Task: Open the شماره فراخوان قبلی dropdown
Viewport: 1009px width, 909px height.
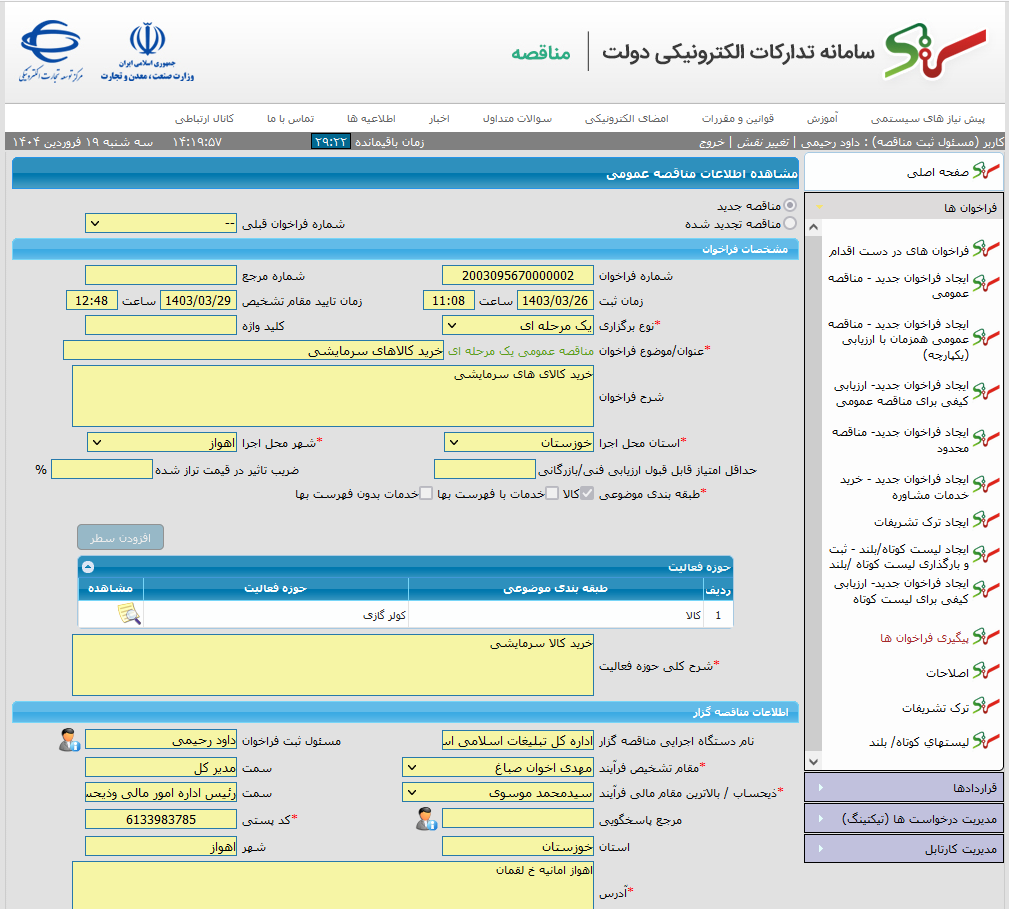Action: tap(161, 223)
